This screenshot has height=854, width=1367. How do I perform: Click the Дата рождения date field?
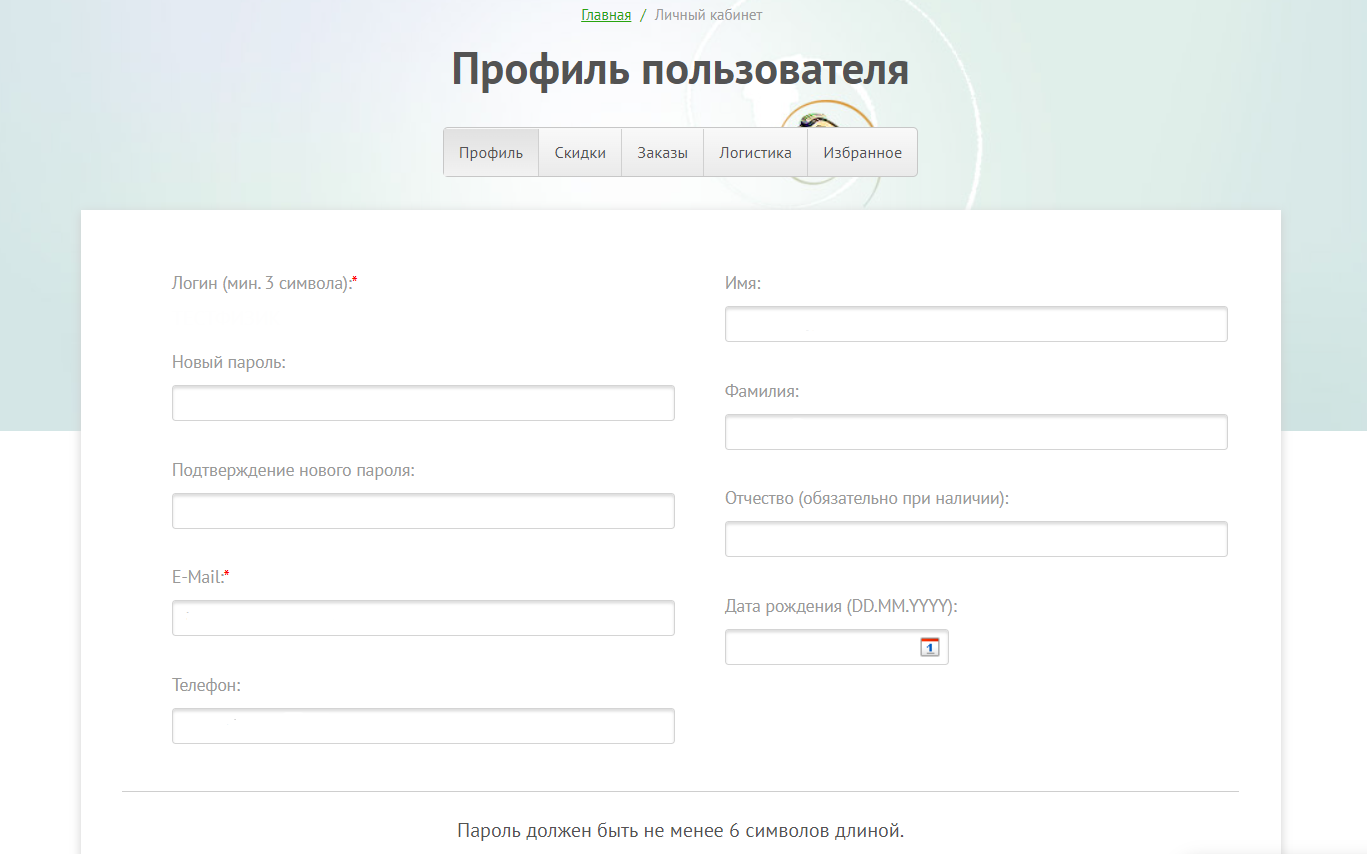click(x=820, y=647)
